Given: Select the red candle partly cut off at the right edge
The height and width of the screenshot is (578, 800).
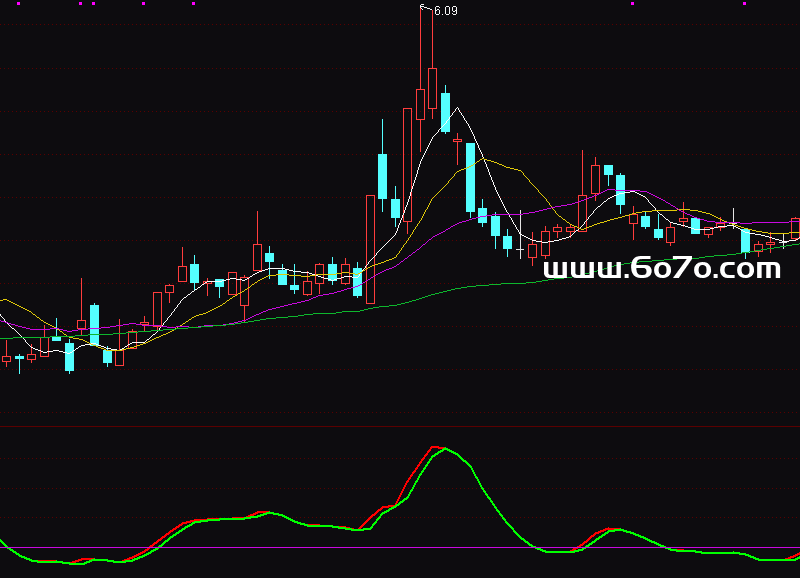Looking at the screenshot, I should (x=795, y=229).
